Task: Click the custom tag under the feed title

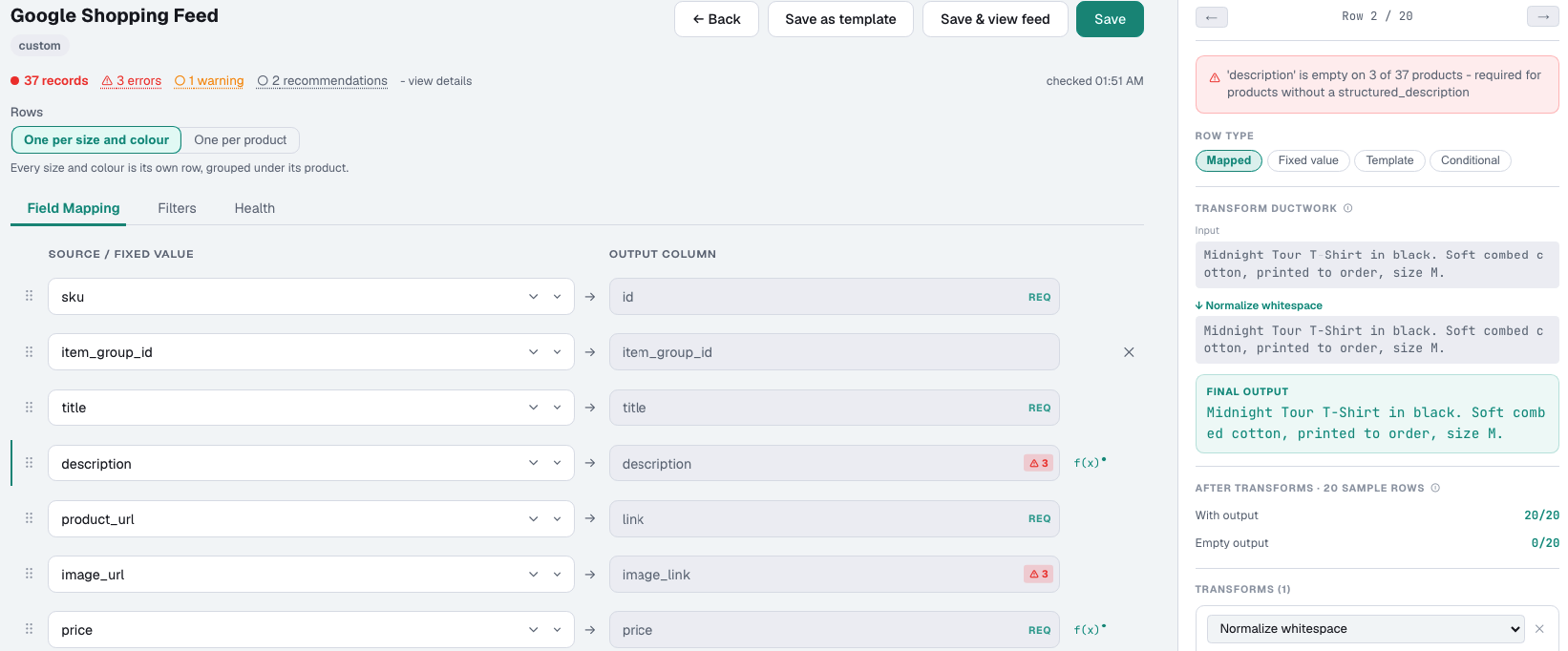Action: 39,46
